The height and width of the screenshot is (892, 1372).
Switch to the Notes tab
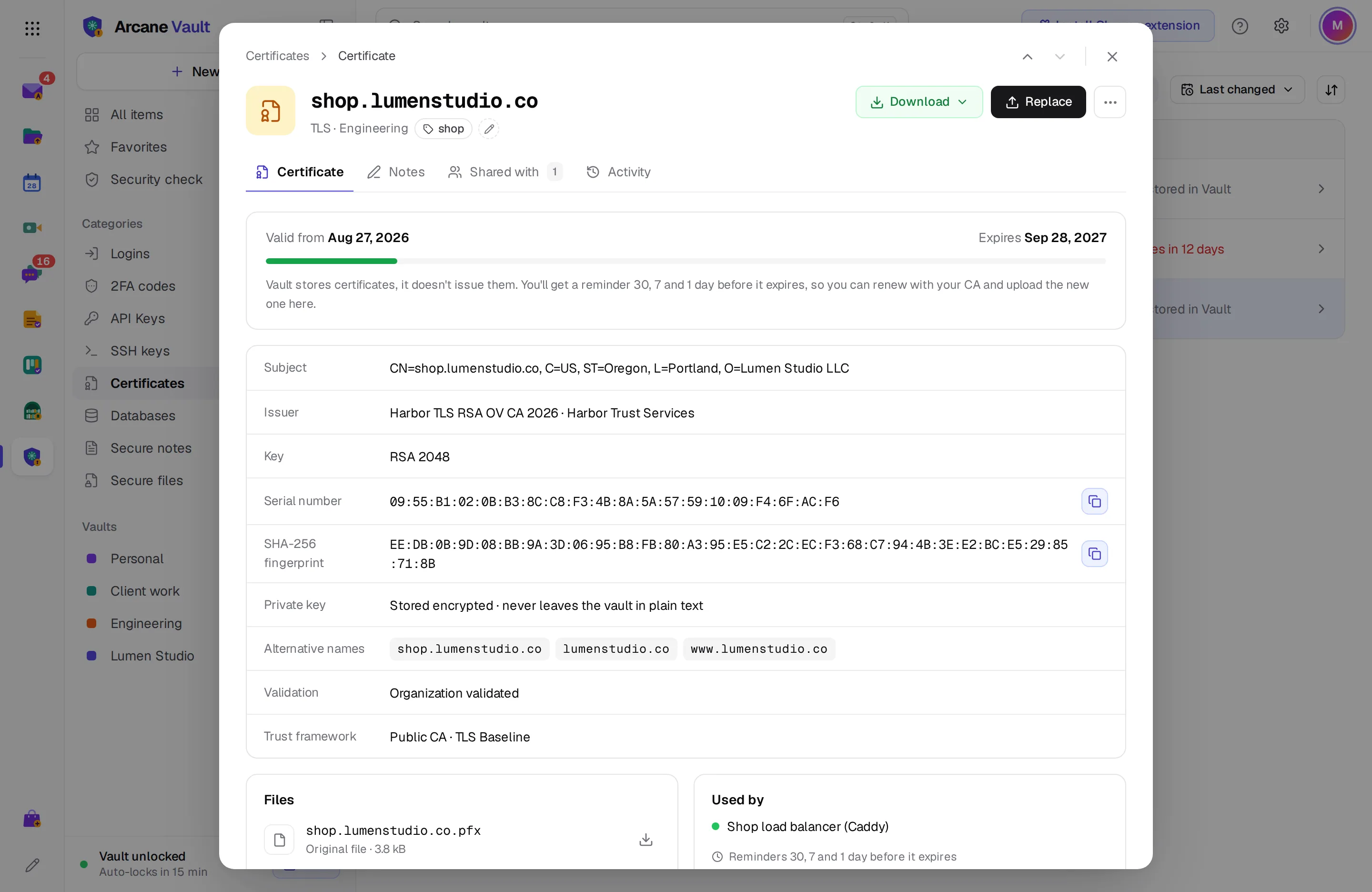[396, 172]
